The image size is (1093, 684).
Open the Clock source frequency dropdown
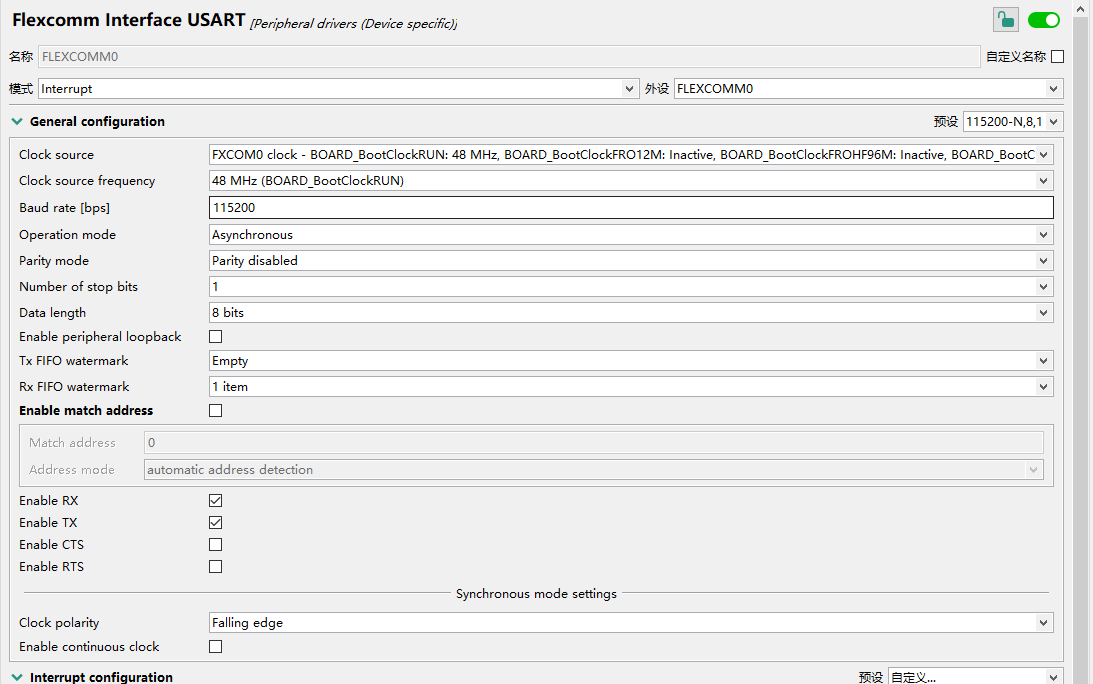631,181
